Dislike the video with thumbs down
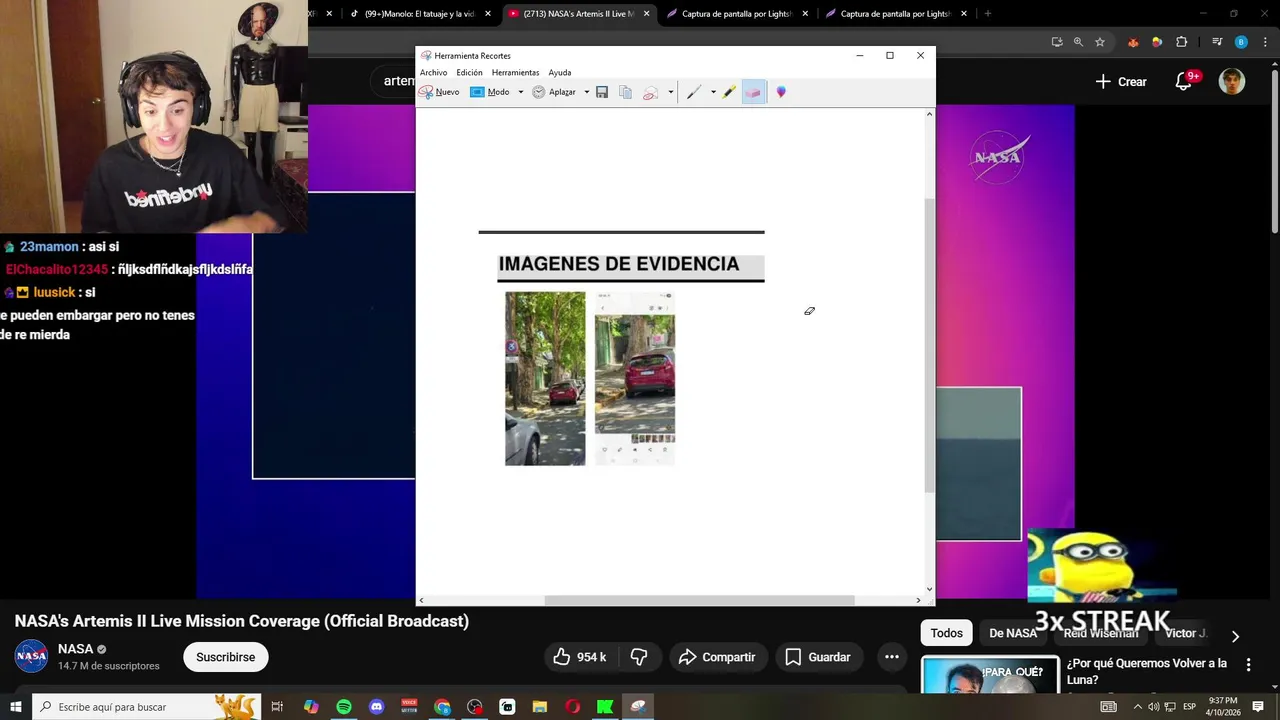 [638, 657]
